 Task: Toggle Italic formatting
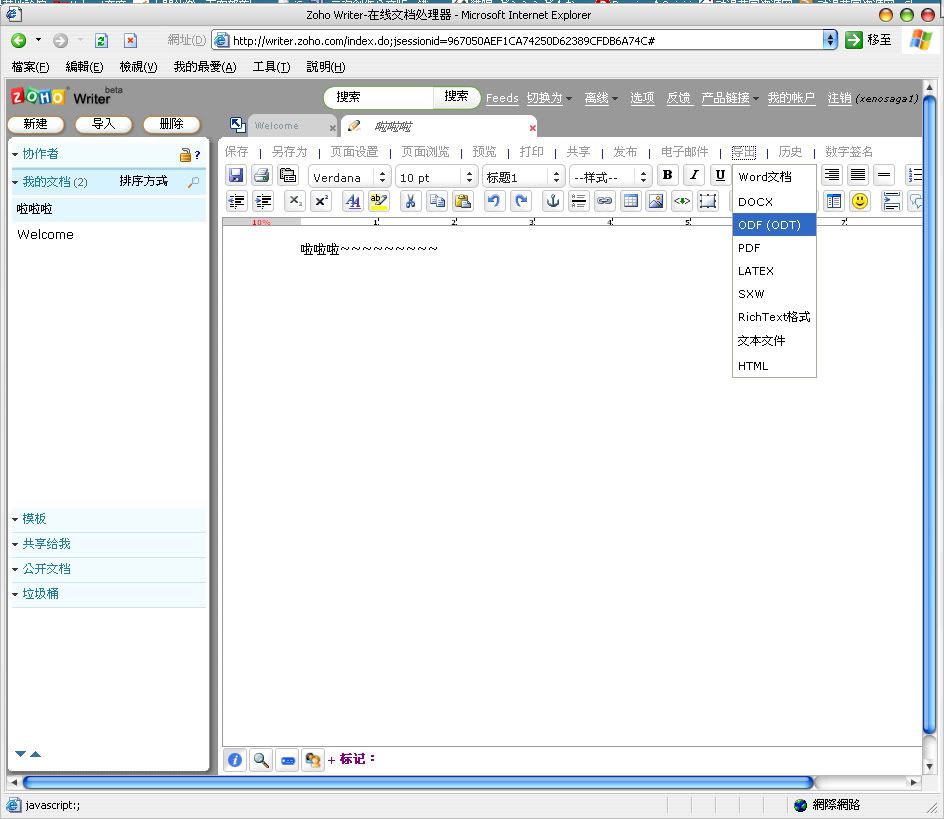coord(694,175)
